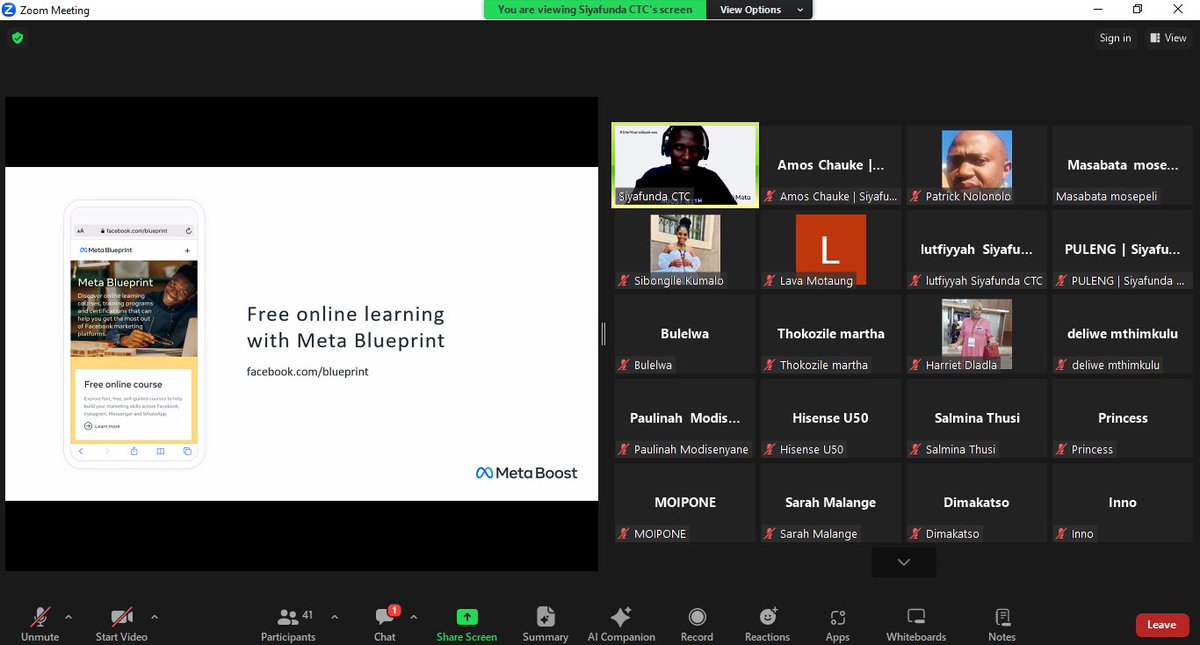Select the Thokozile martha participant tile
Viewport: 1200px width, 645px height.
click(830, 334)
